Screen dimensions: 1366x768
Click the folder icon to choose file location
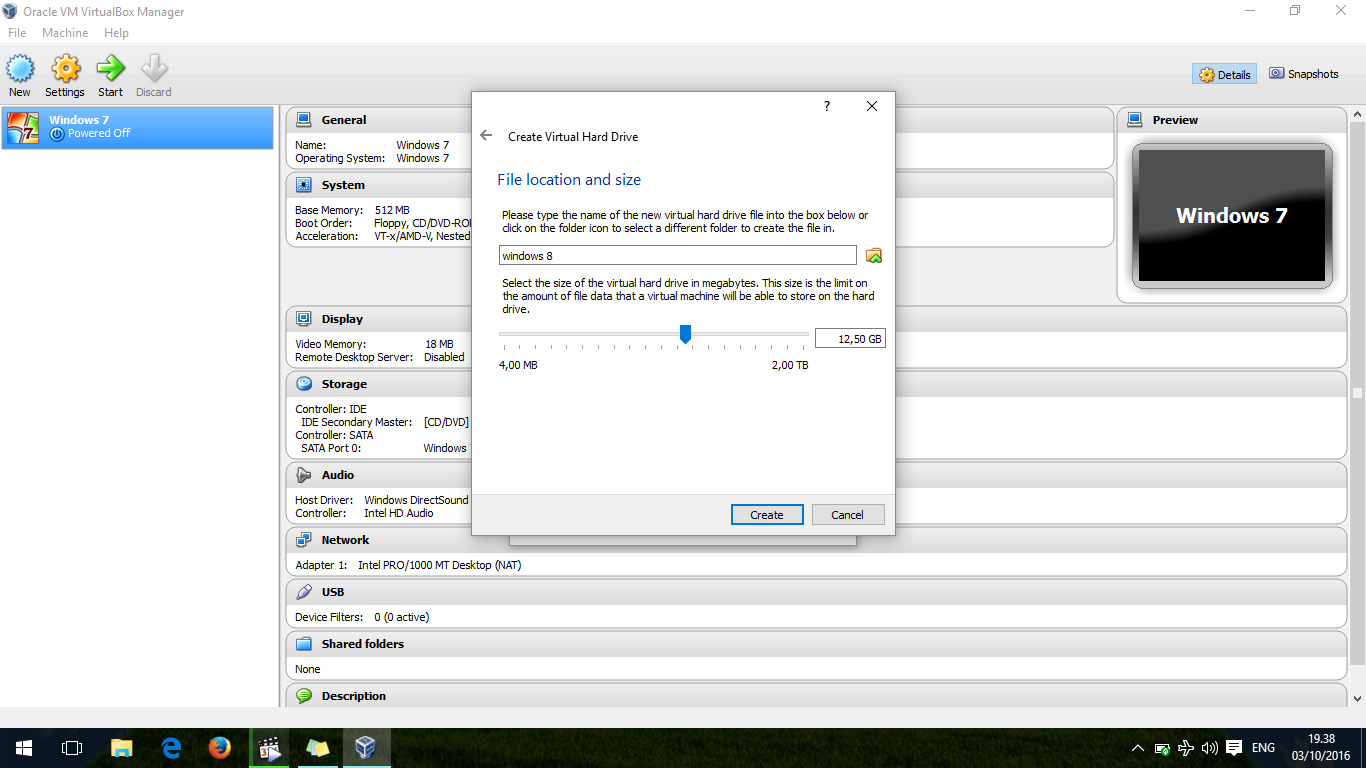click(x=874, y=256)
